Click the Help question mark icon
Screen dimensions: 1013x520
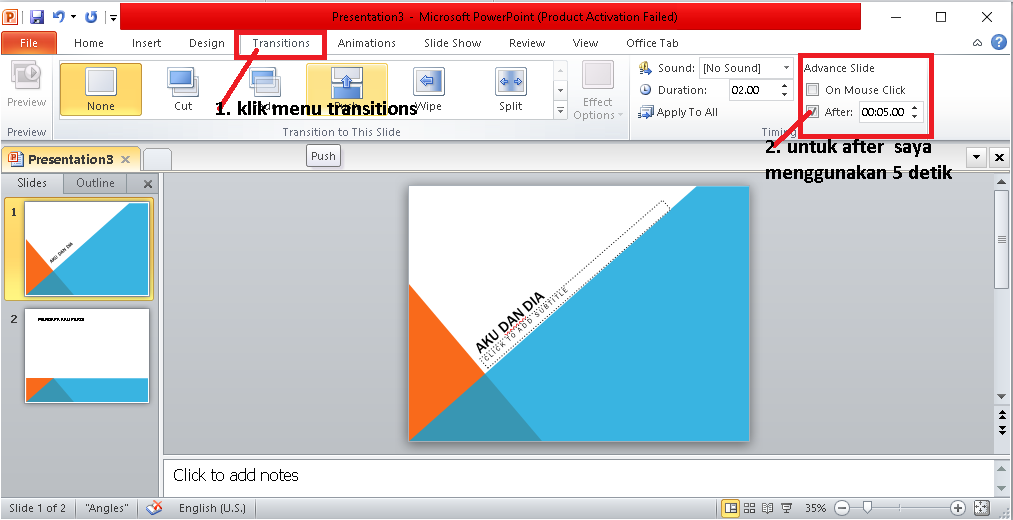[x=997, y=43]
